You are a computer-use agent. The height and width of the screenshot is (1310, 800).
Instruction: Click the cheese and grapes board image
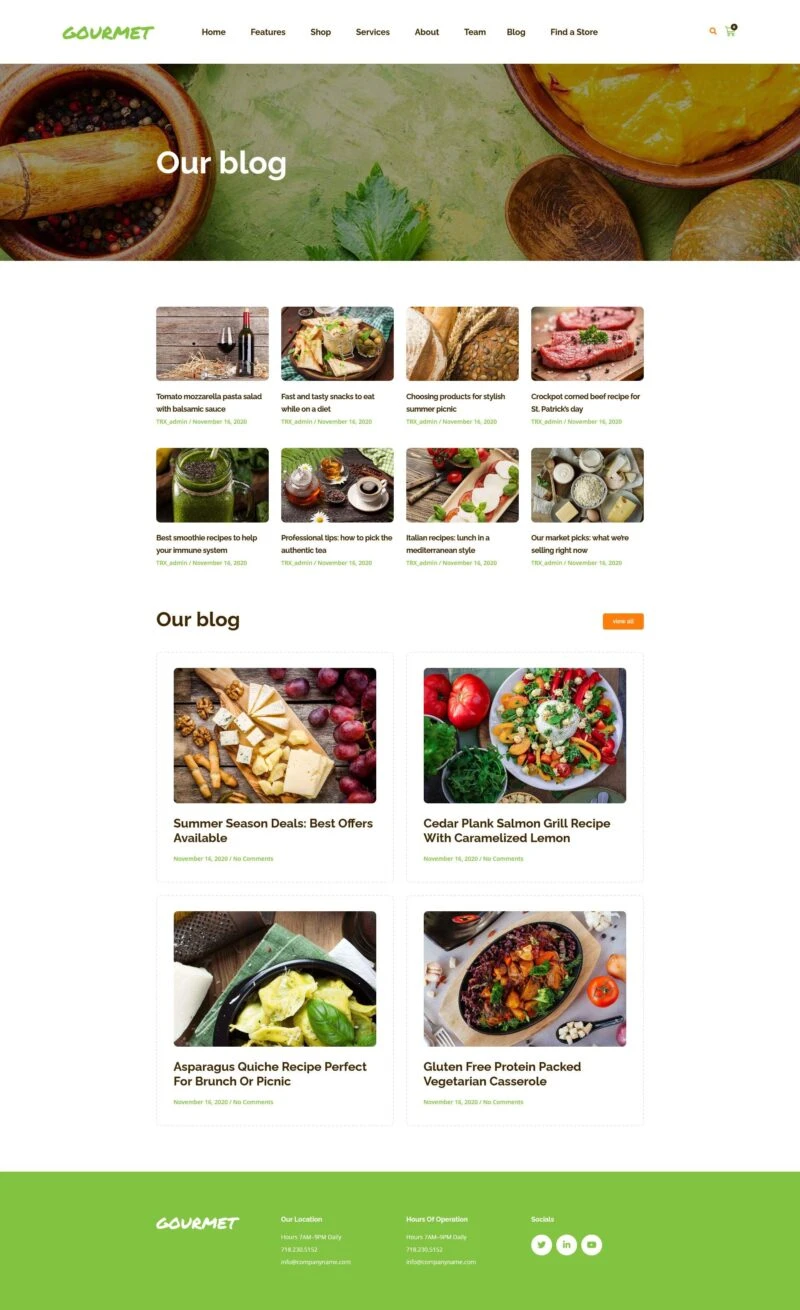(x=275, y=736)
